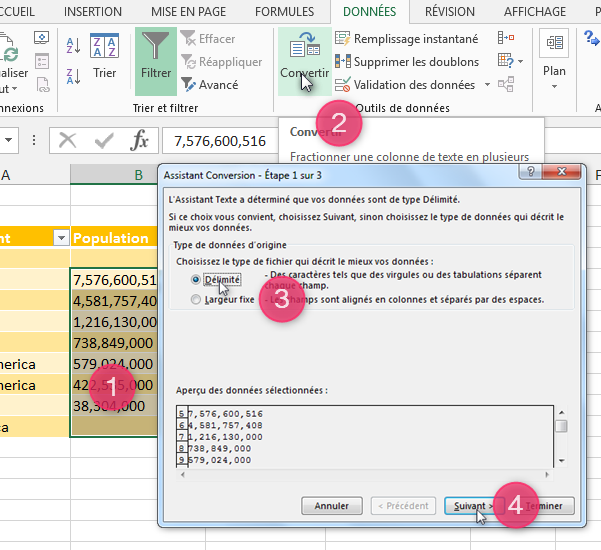Viewport: 601px width, 550px height.
Task: Click the Suivant button
Action: pos(474,506)
